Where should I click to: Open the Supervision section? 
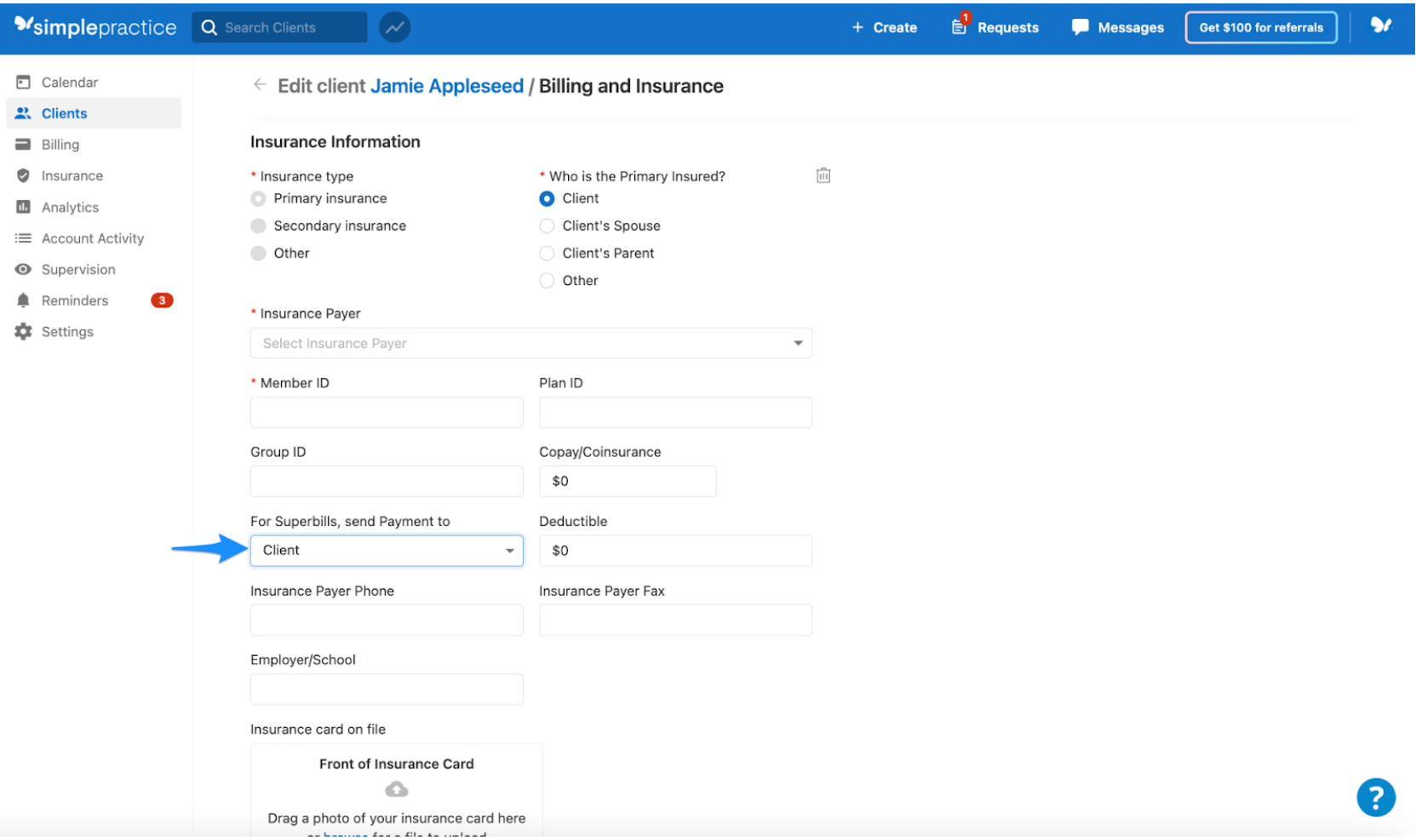point(78,269)
